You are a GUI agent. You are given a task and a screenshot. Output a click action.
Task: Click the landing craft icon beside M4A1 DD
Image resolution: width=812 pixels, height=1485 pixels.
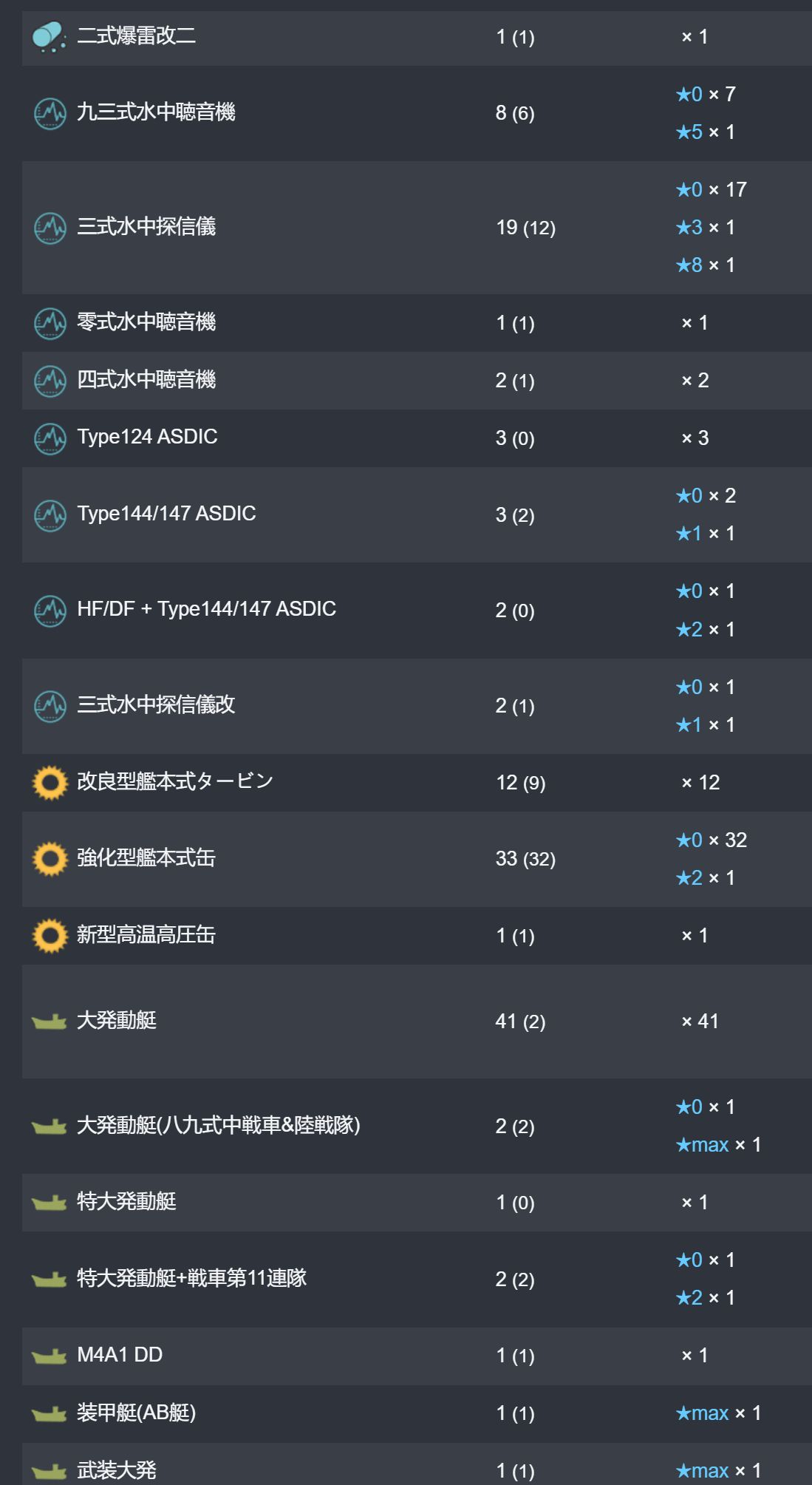coord(50,1356)
